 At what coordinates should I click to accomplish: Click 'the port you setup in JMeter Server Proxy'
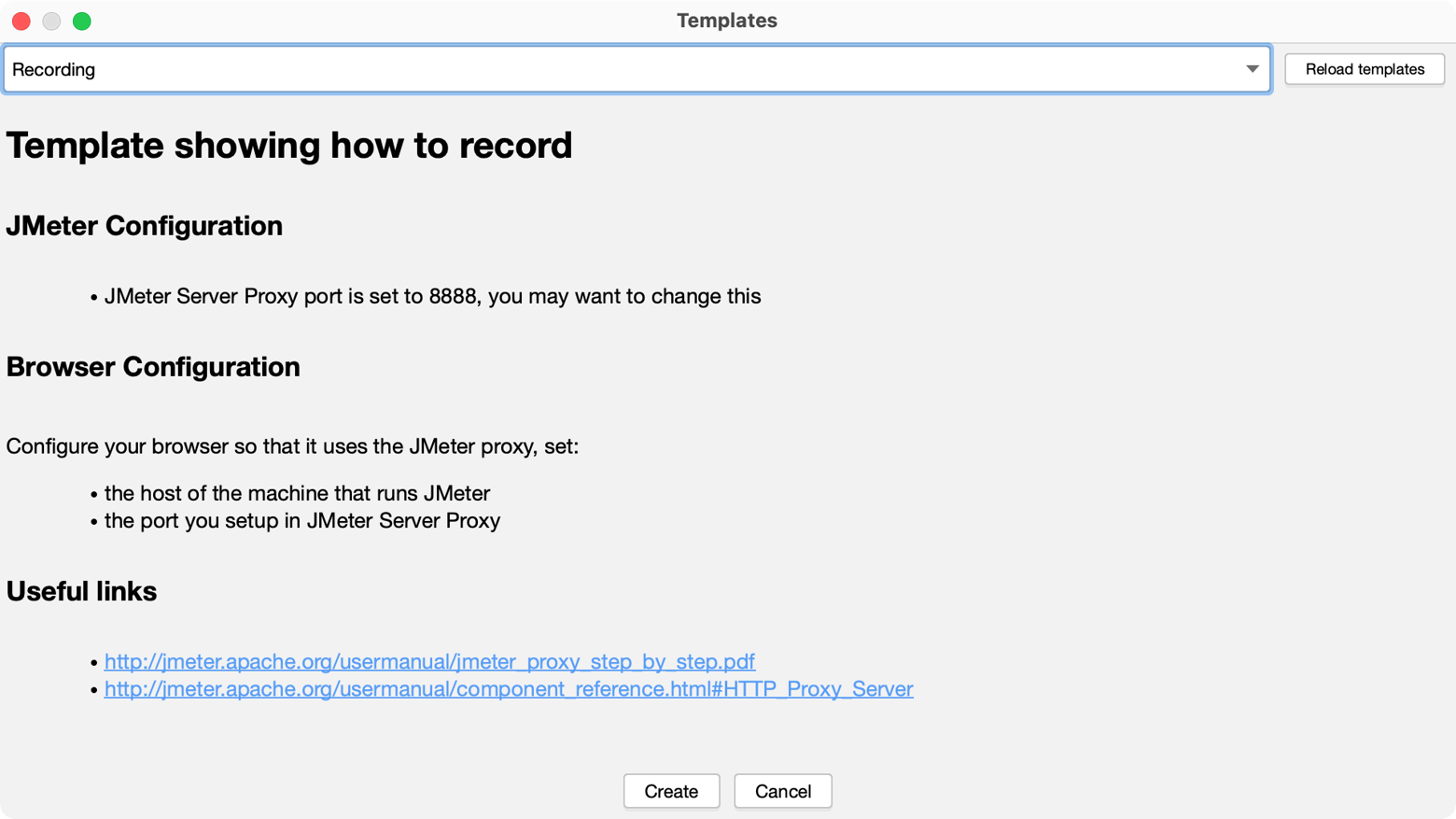(x=302, y=520)
